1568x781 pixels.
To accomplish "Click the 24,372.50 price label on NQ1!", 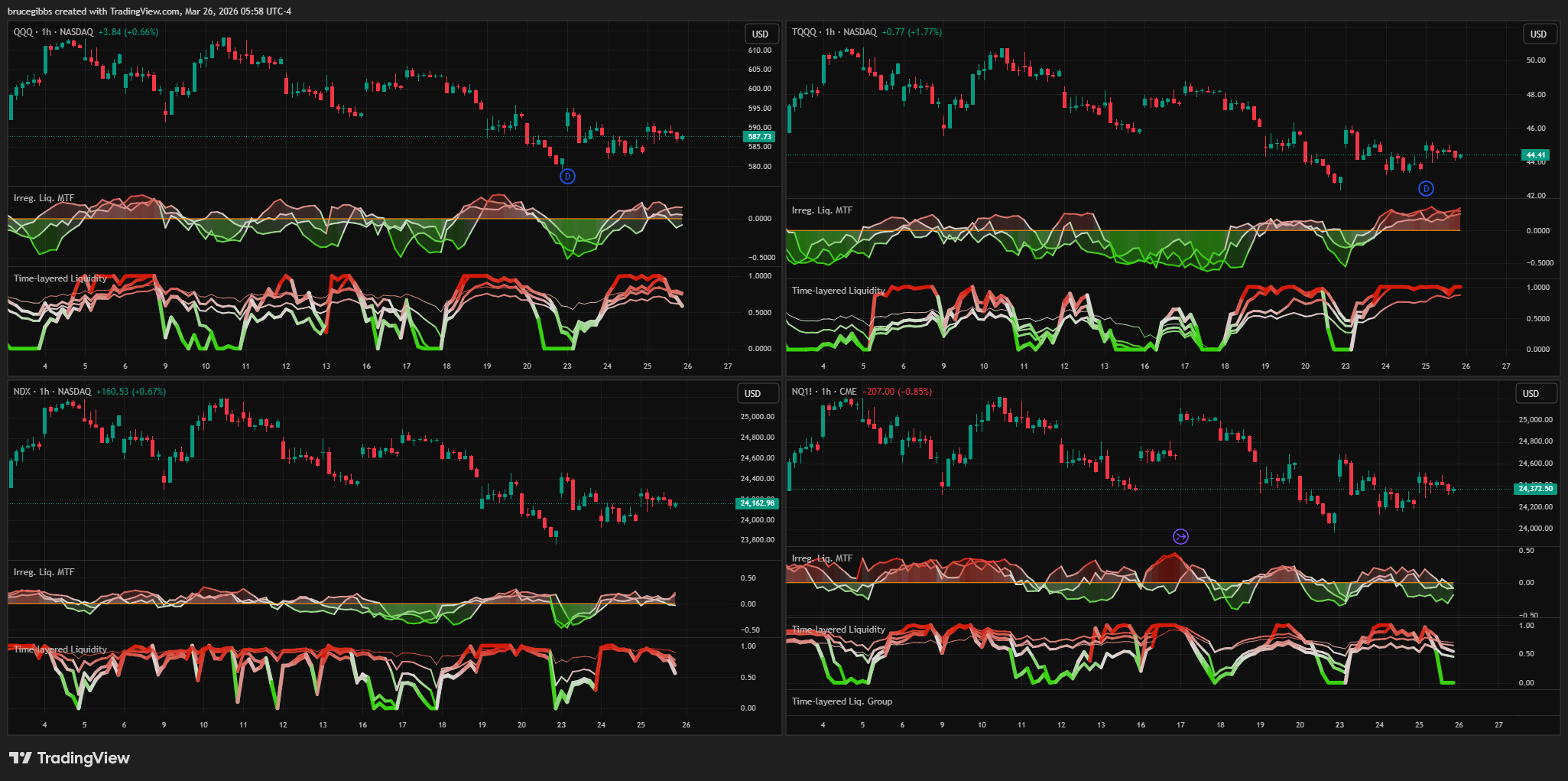I will 1535,489.
